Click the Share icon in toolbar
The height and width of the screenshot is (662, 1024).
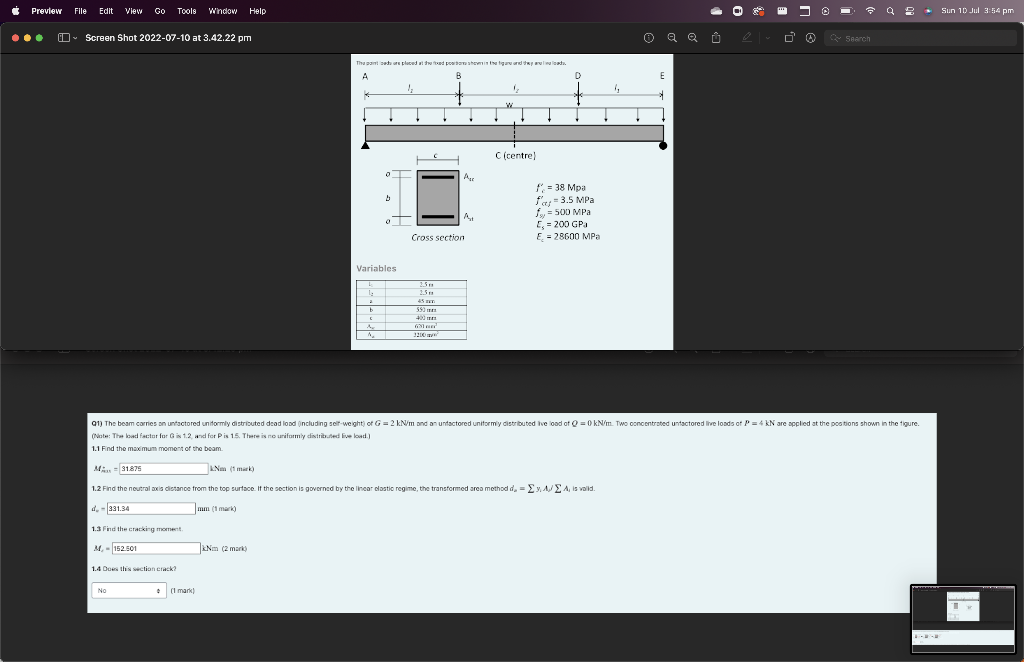716,38
